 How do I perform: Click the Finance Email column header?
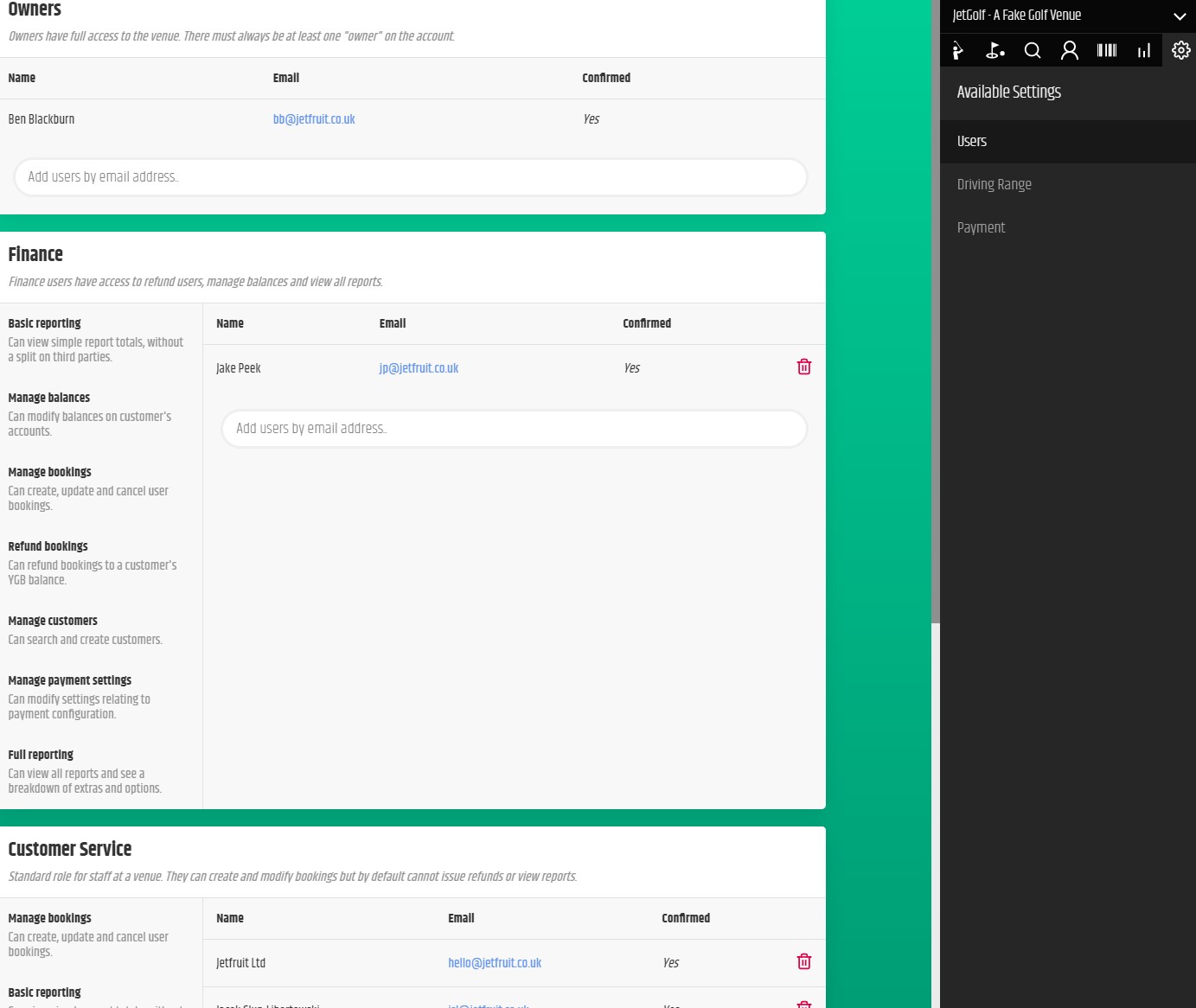(x=393, y=323)
